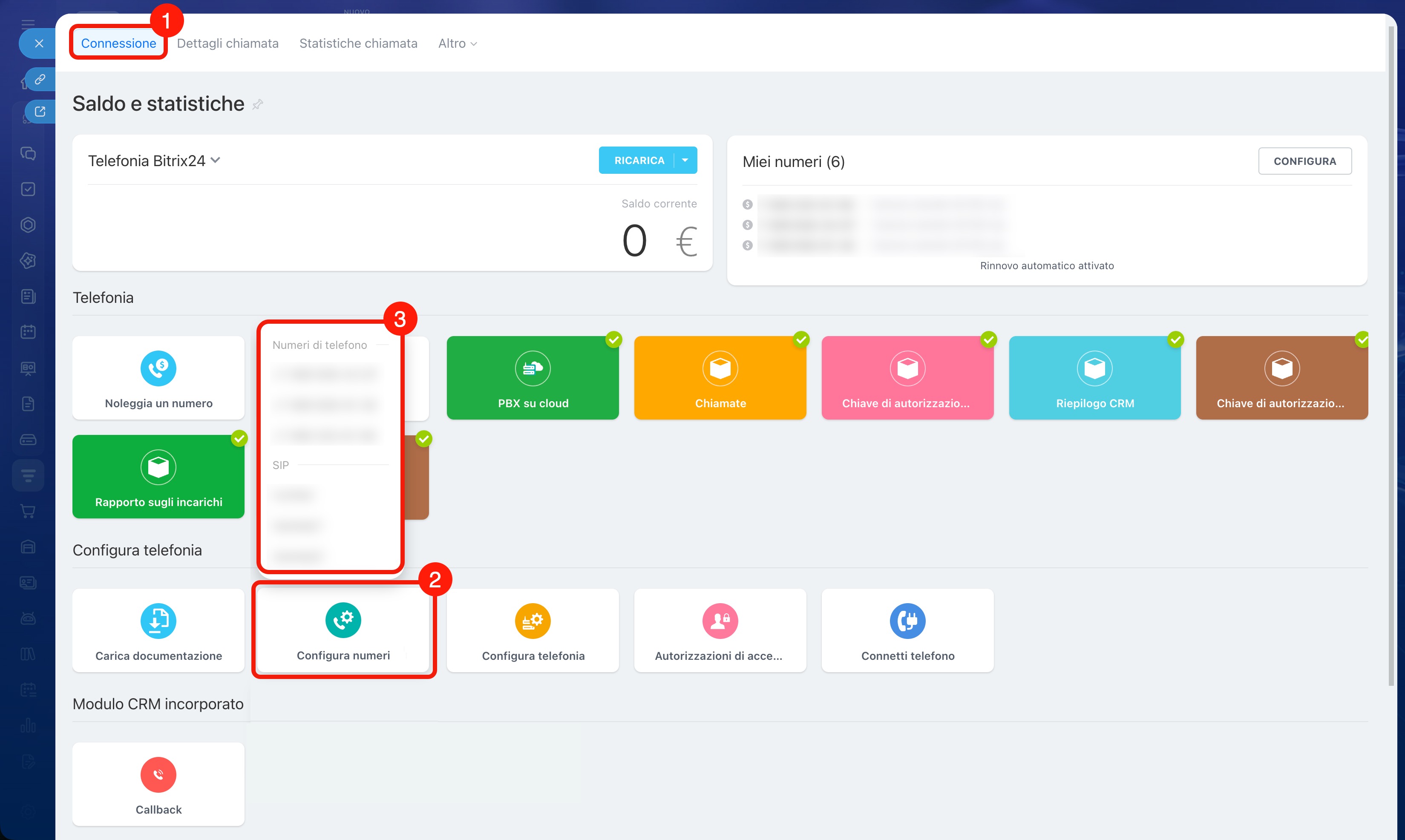
Task: Open page in new window icon
Action: [40, 112]
